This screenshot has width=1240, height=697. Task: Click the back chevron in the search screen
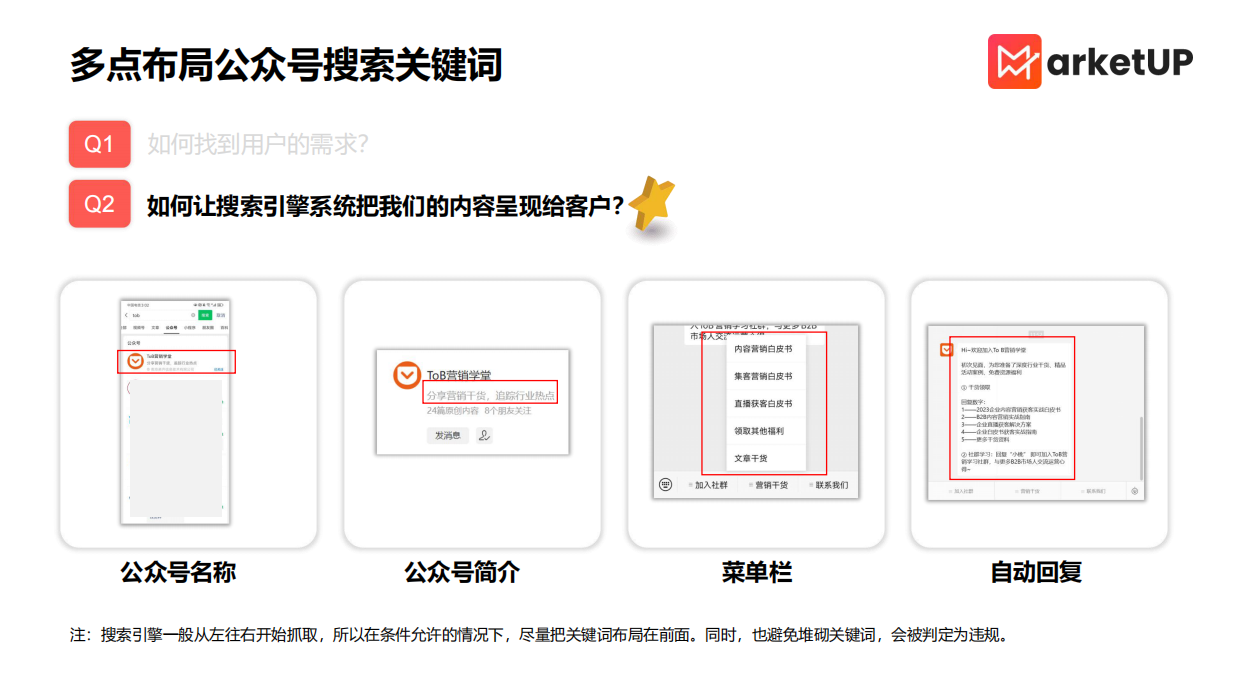[125, 315]
